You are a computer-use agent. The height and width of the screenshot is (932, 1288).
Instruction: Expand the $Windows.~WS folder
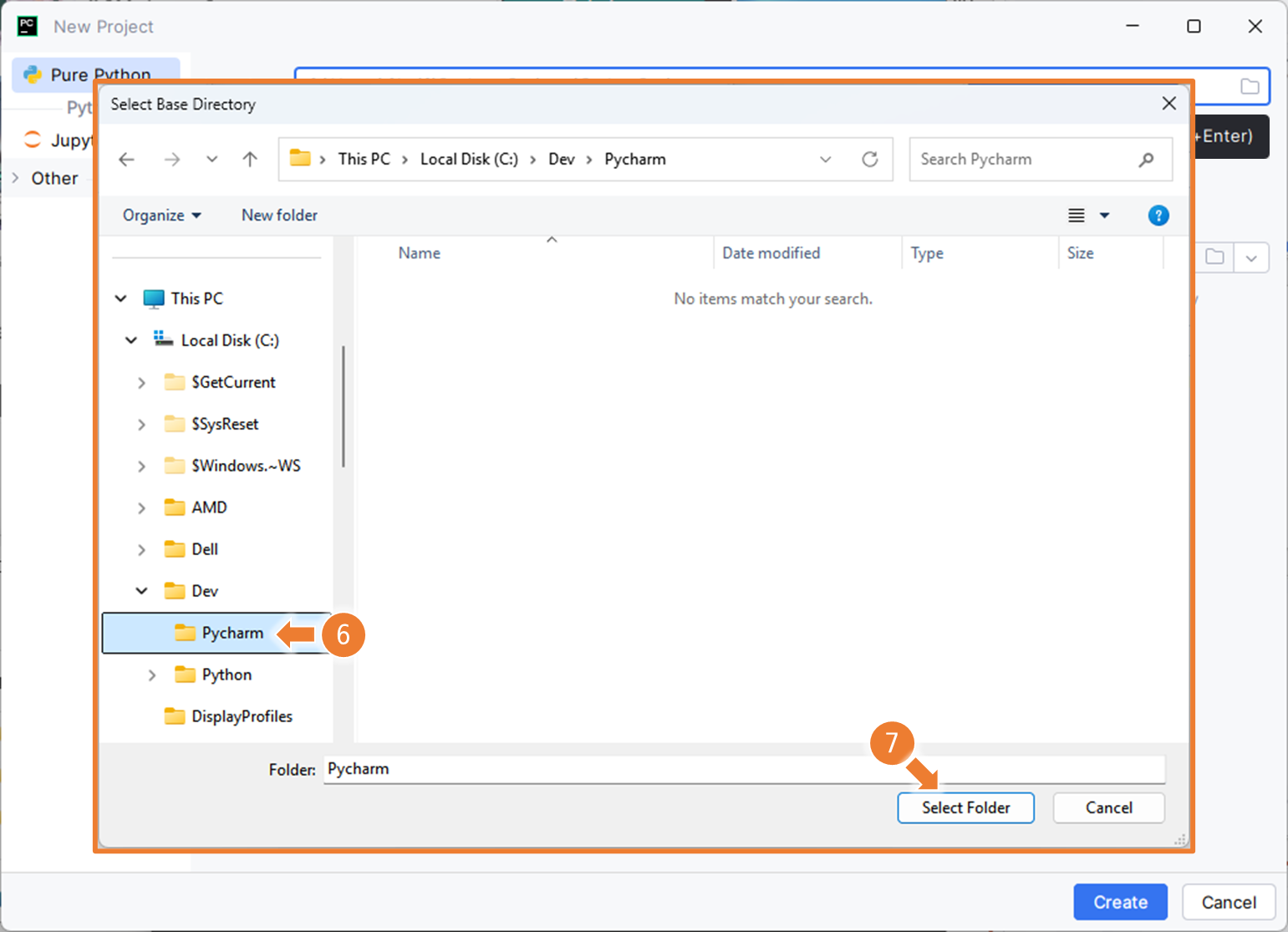[x=141, y=466]
